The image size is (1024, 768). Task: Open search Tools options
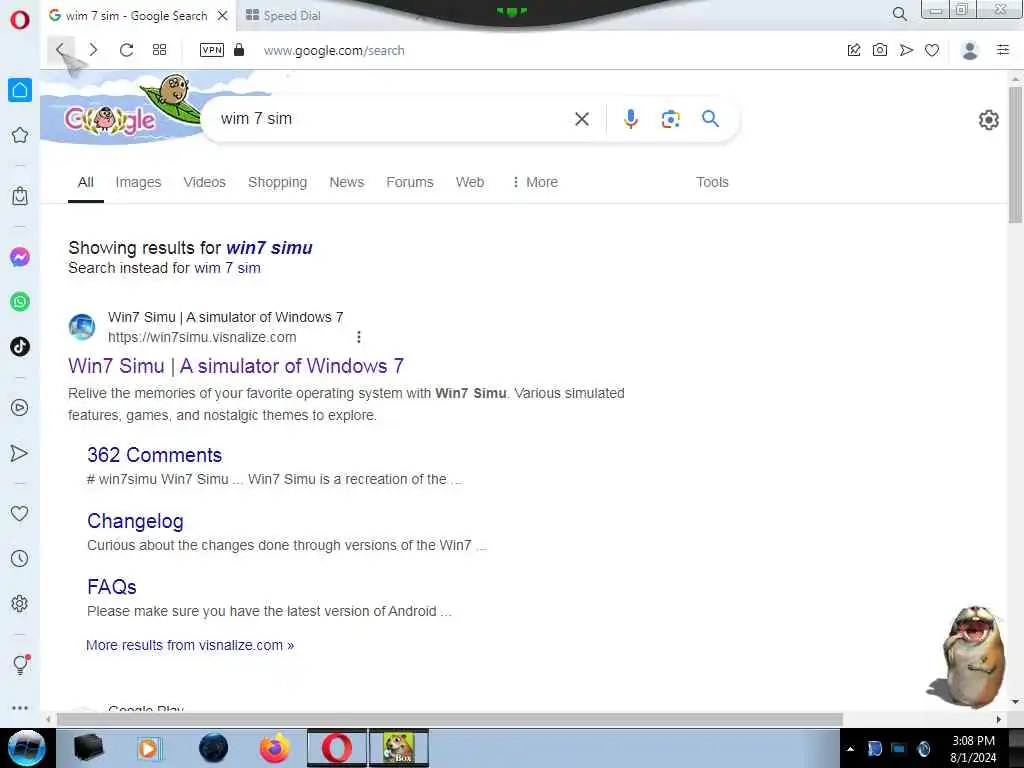712,182
